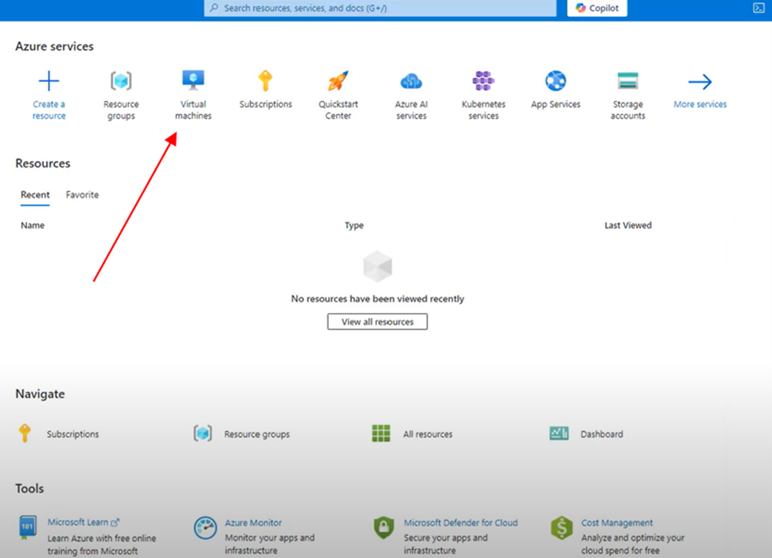This screenshot has height=558, width=772.
Task: Click the Cost Management dollar icon
Action: 562,527
